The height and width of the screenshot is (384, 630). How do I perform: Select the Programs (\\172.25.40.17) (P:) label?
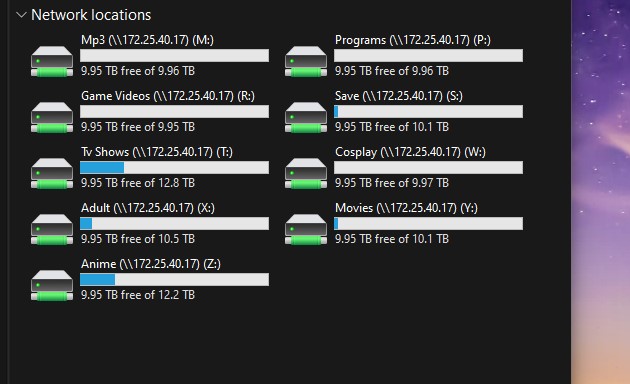[x=413, y=40]
